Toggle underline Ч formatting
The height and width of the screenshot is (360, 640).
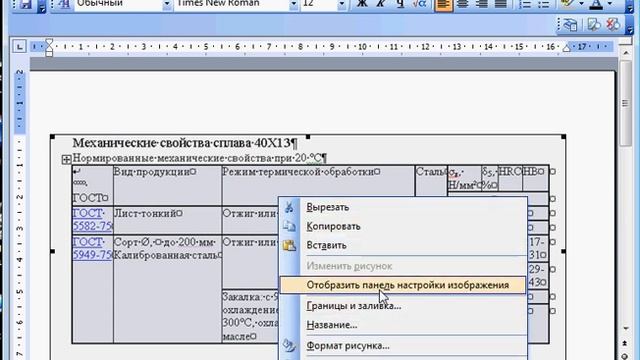pyautogui.click(x=400, y=4)
